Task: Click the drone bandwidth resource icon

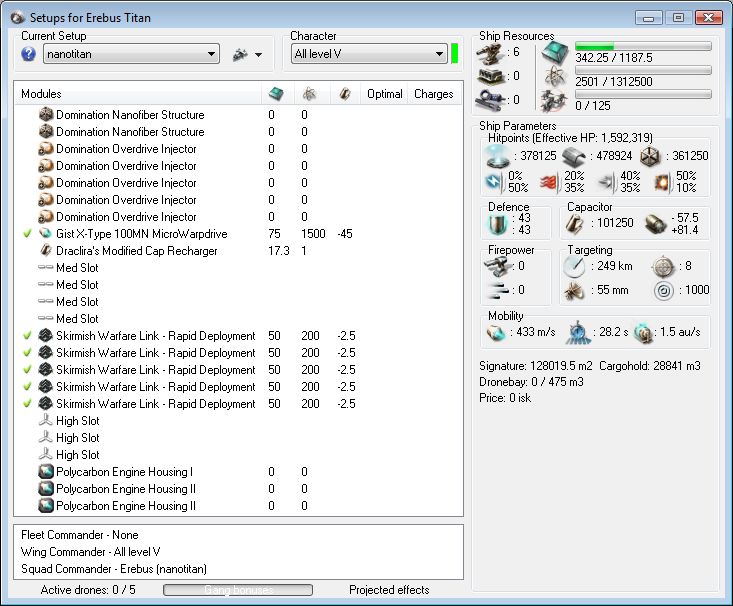Action: click(554, 100)
